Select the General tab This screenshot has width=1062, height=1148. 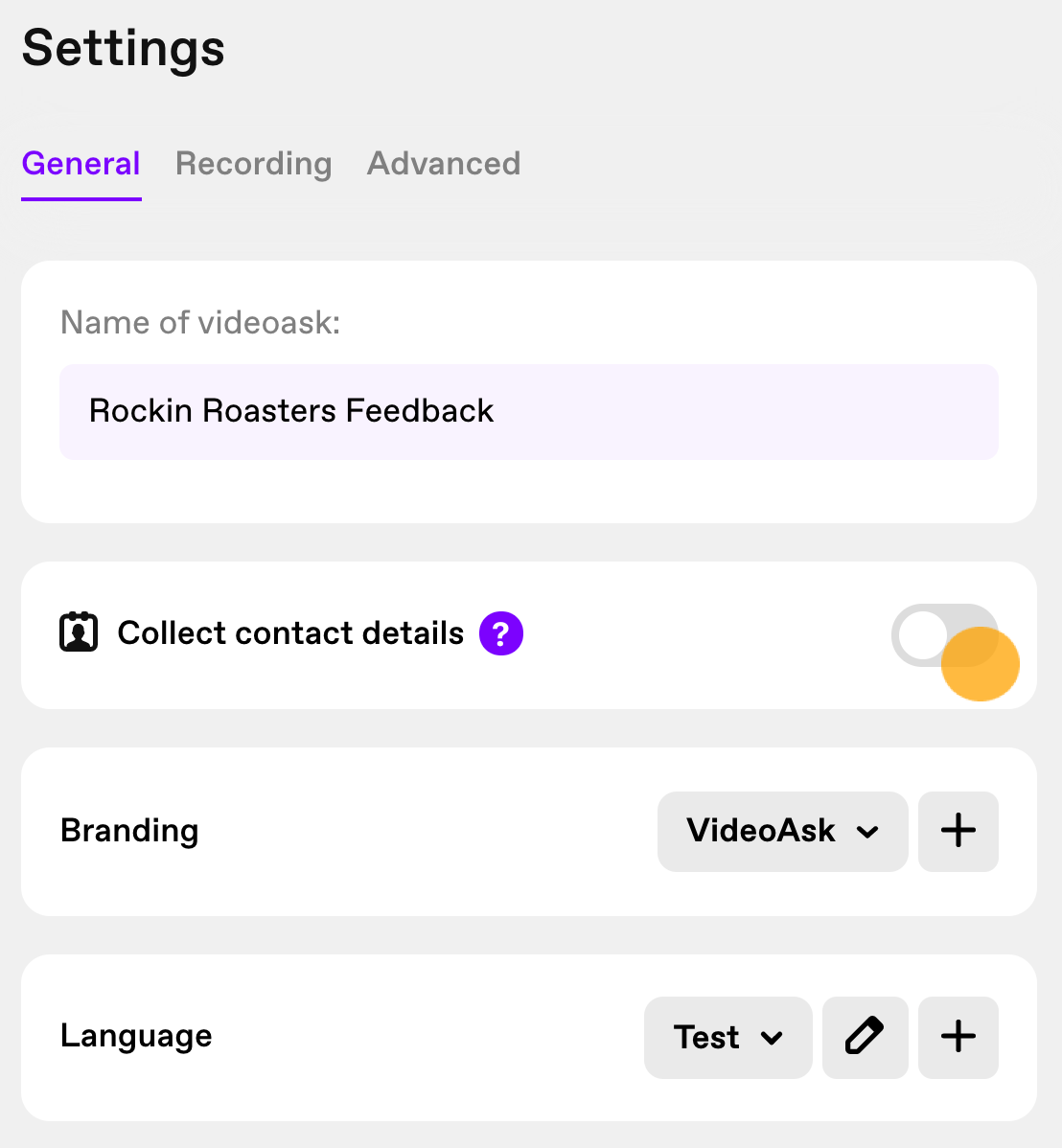point(81,163)
